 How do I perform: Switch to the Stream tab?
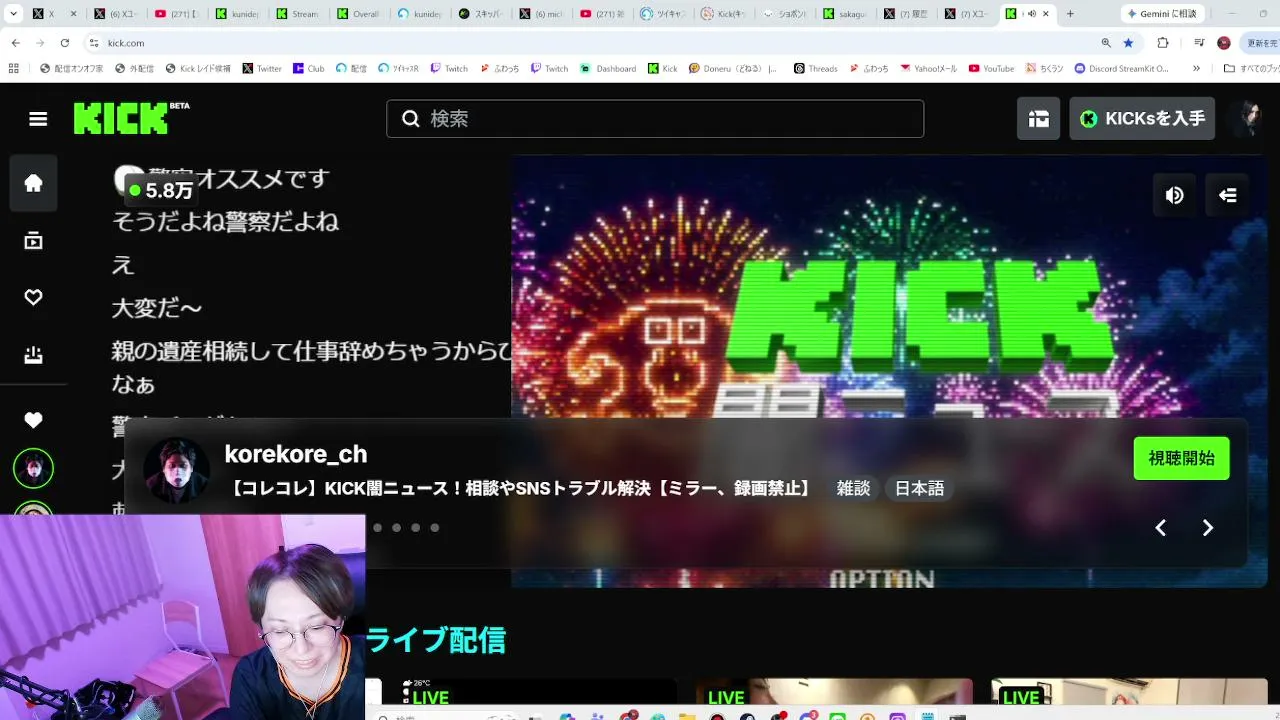[297, 14]
